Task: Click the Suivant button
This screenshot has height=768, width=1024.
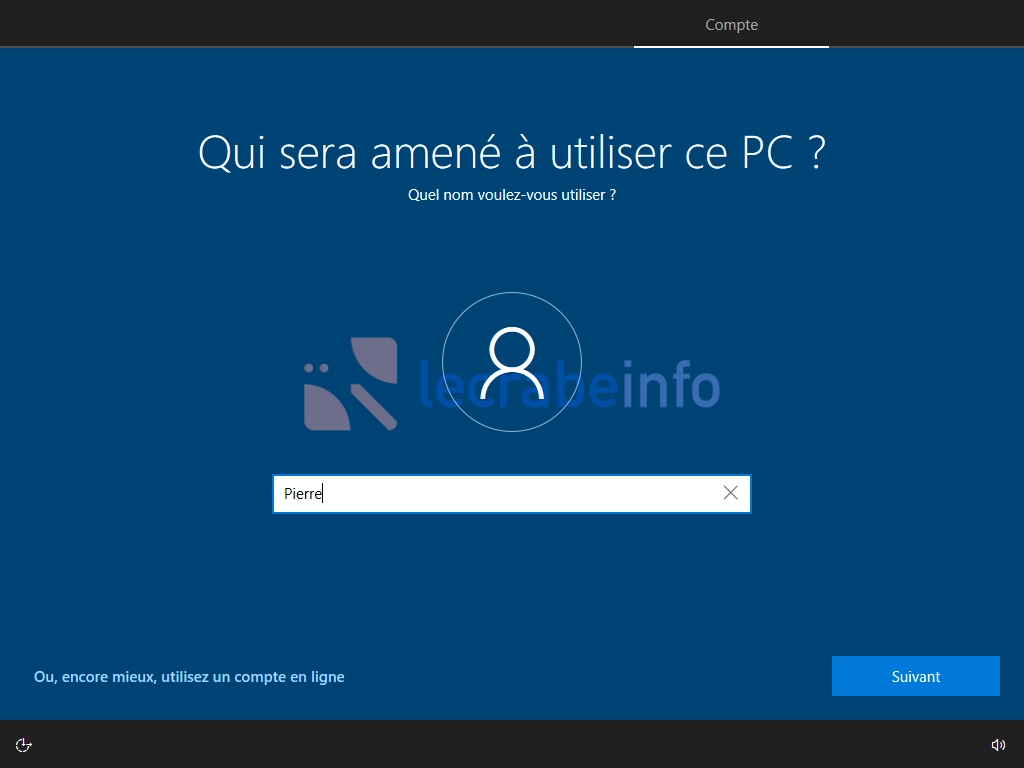Action: 916,676
